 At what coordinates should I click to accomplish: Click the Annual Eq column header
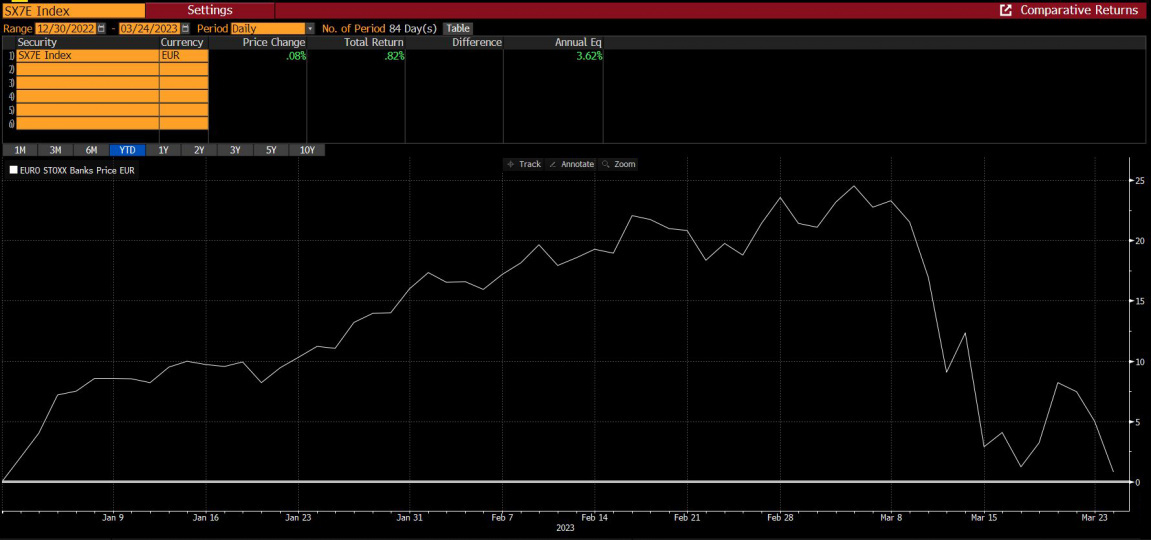(578, 43)
